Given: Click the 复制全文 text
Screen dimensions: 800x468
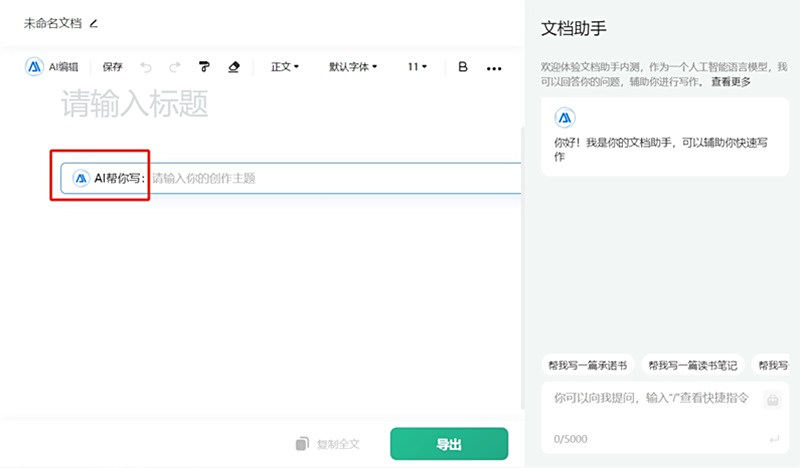Looking at the screenshot, I should pyautogui.click(x=338, y=444).
